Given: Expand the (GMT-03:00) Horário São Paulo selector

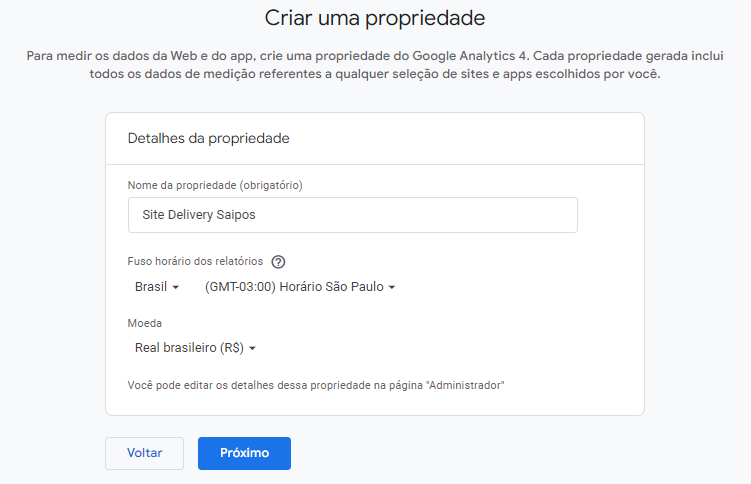Looking at the screenshot, I should tap(300, 287).
